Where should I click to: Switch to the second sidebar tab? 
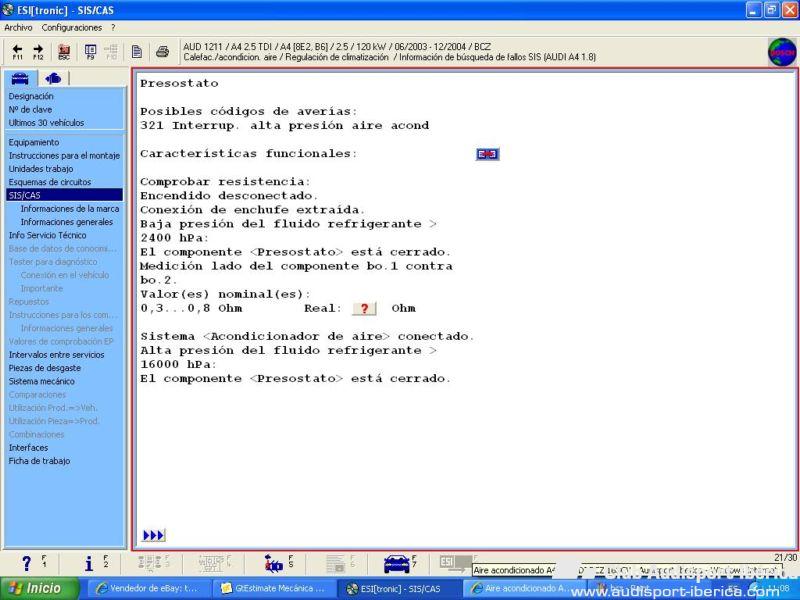53,79
